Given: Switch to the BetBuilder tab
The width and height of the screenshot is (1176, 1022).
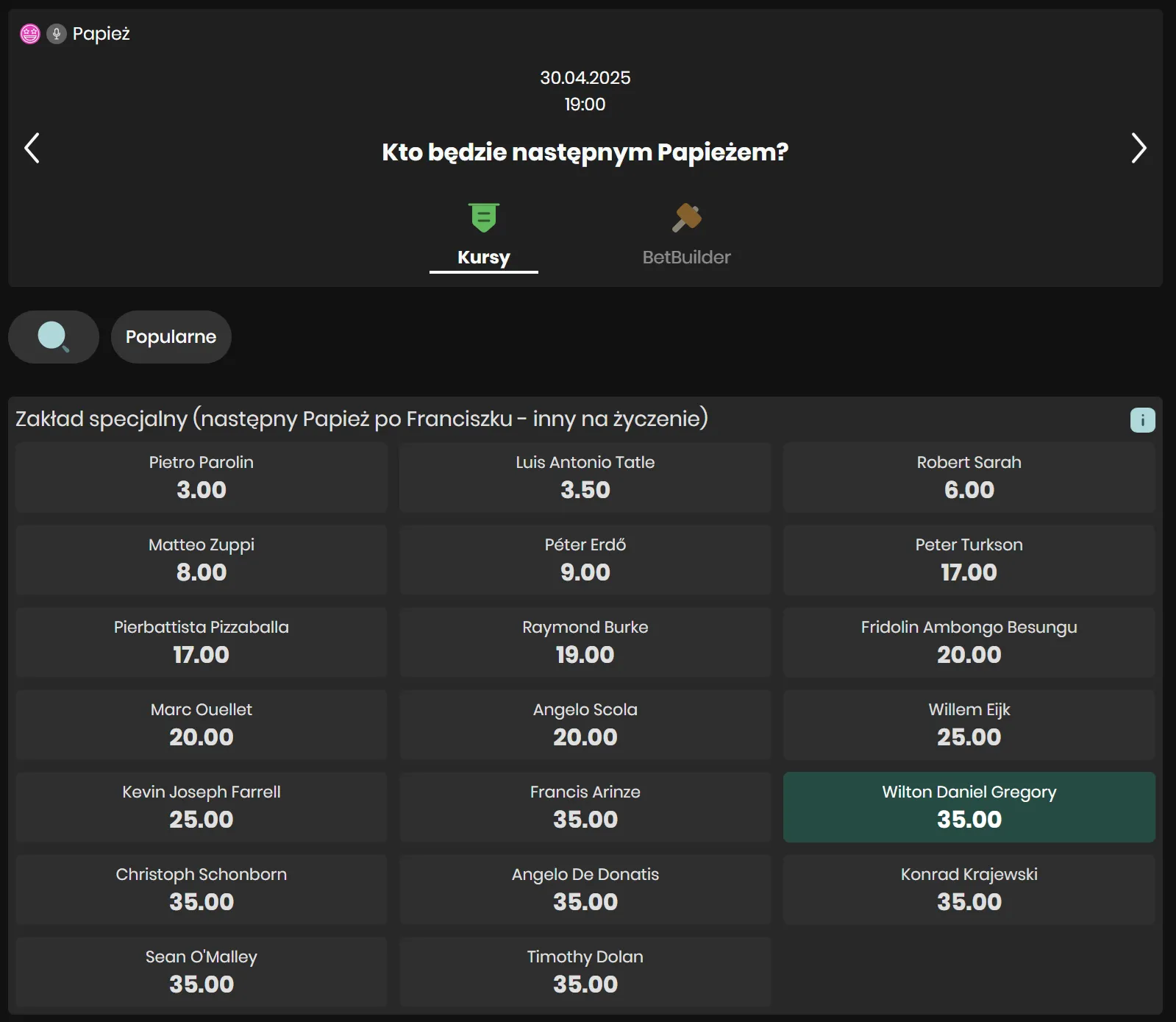Looking at the screenshot, I should click(x=687, y=258).
